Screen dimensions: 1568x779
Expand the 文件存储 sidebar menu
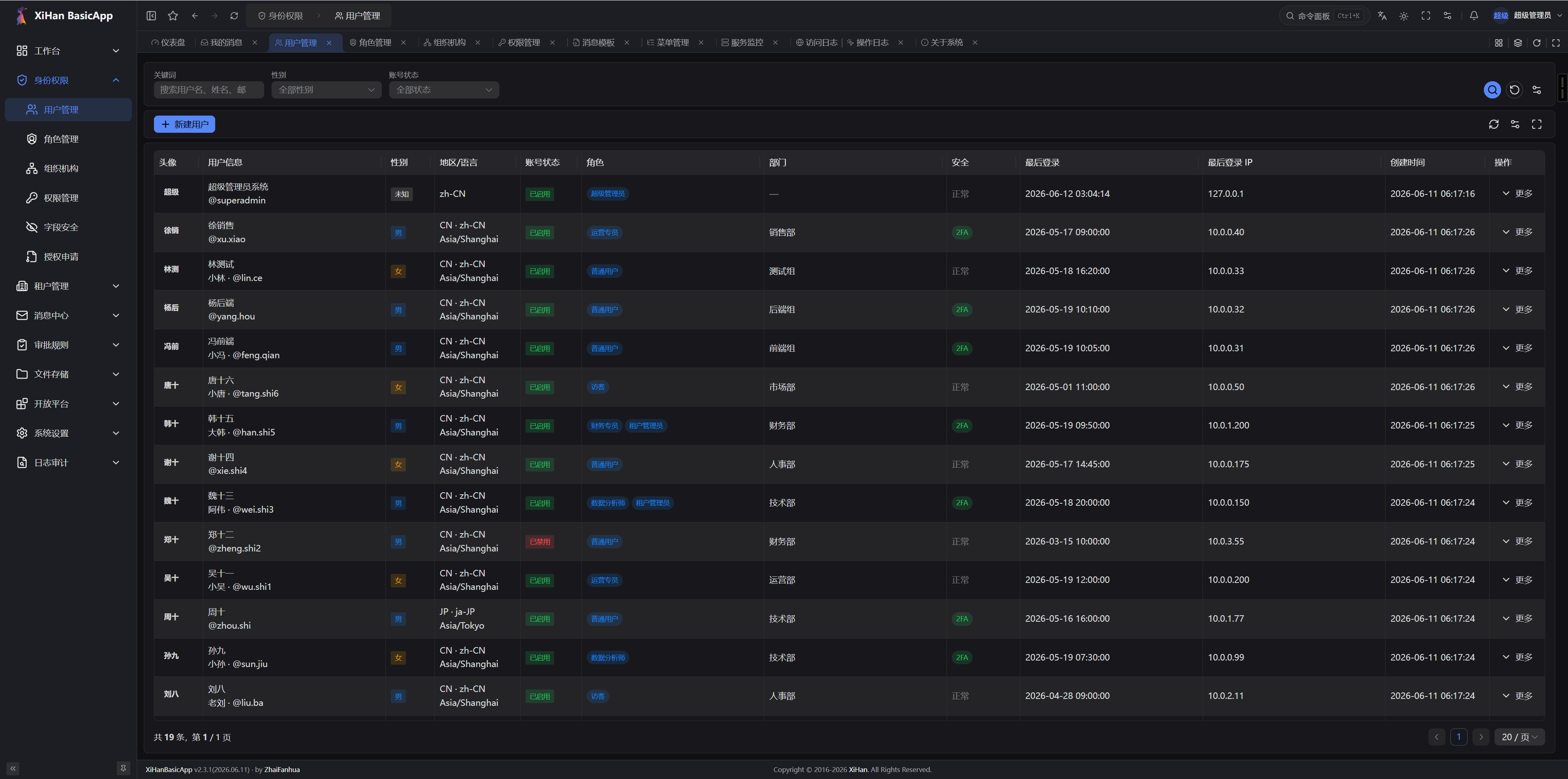coord(68,375)
